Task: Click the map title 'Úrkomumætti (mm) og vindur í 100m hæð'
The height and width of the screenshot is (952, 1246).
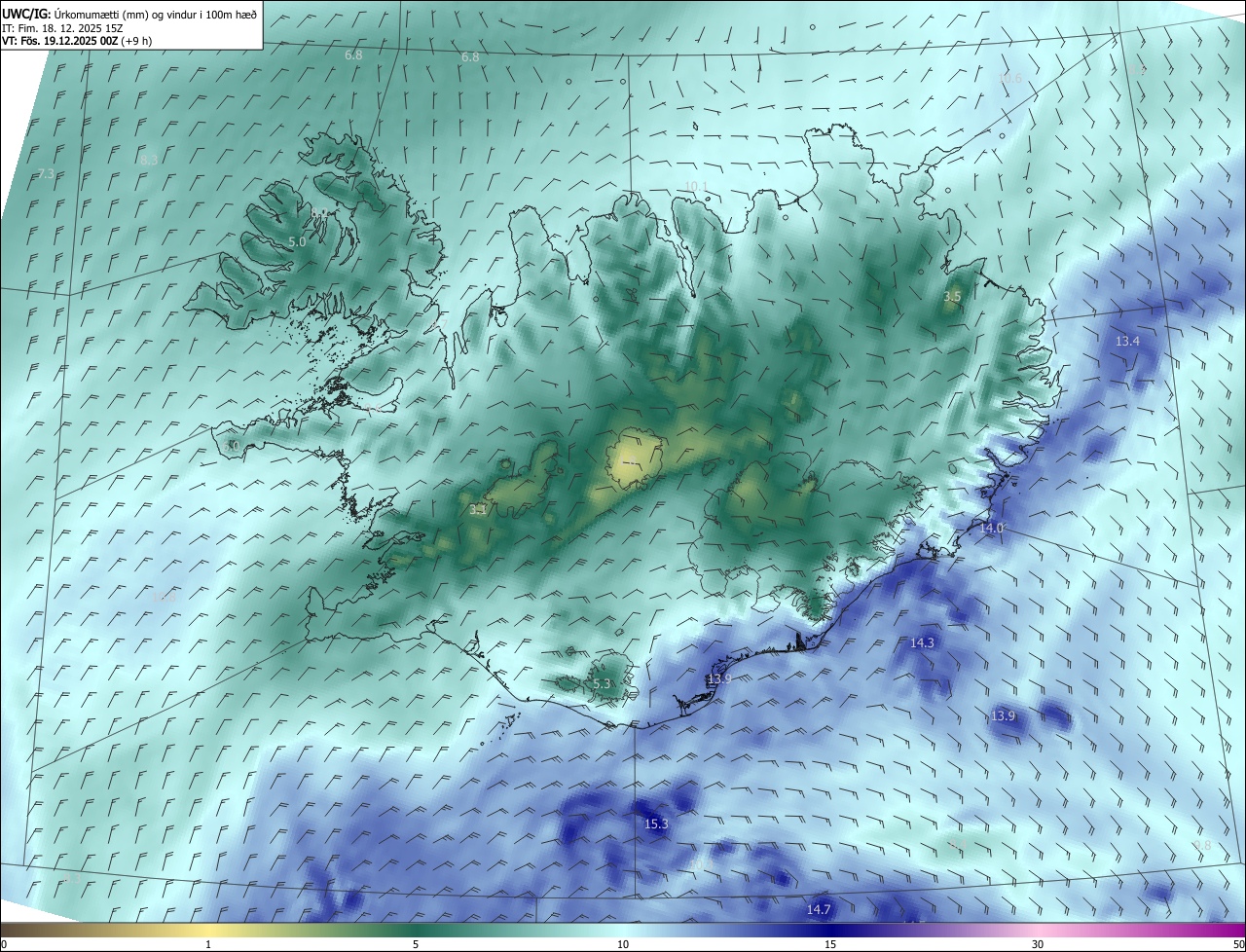Action: pos(156,14)
